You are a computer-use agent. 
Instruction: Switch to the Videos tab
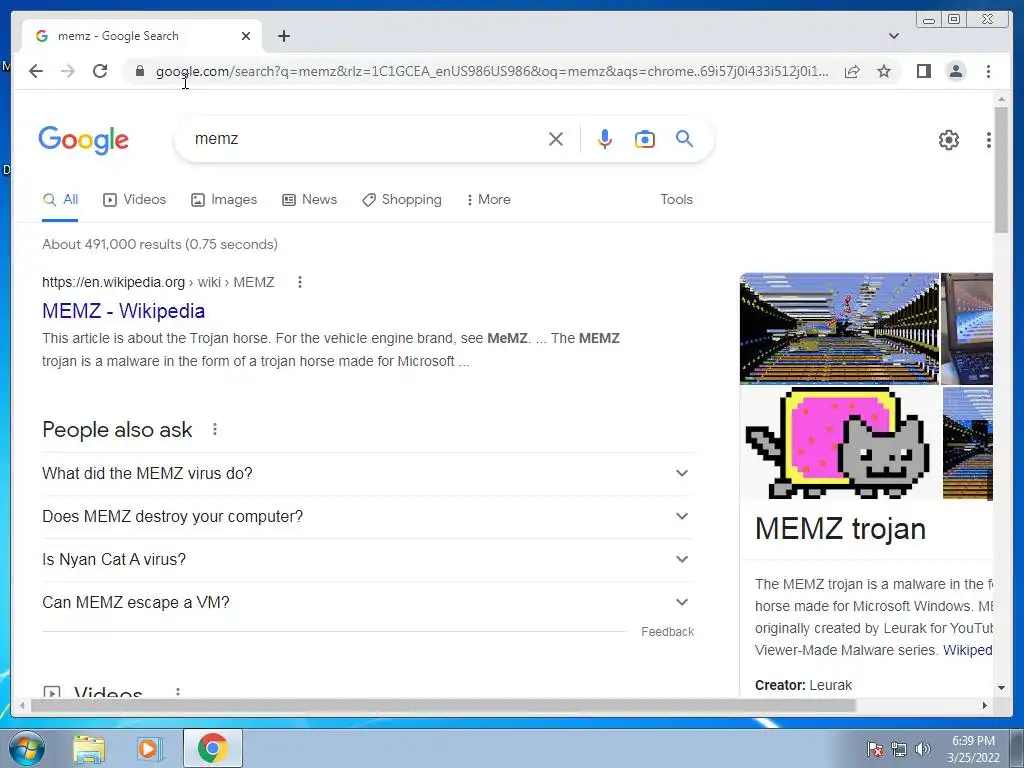coord(135,200)
